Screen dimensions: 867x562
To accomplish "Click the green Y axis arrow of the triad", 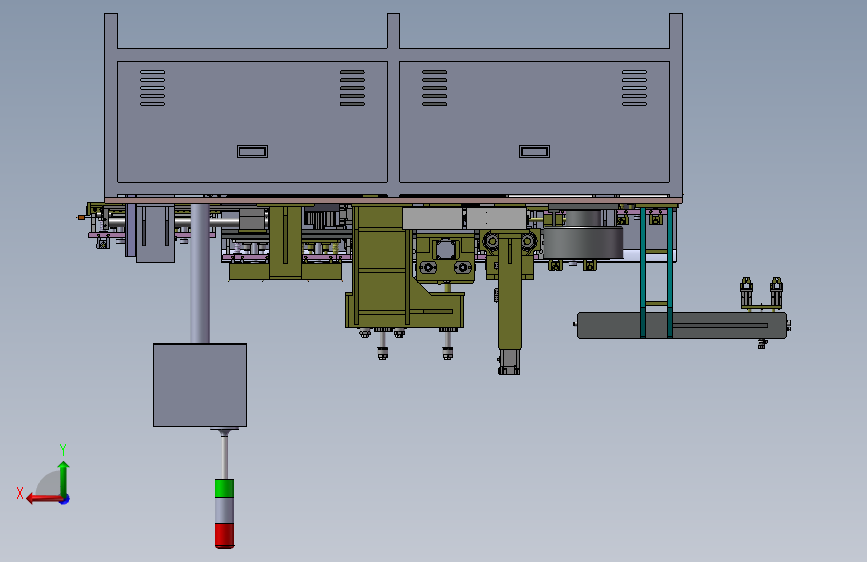I will (64, 478).
